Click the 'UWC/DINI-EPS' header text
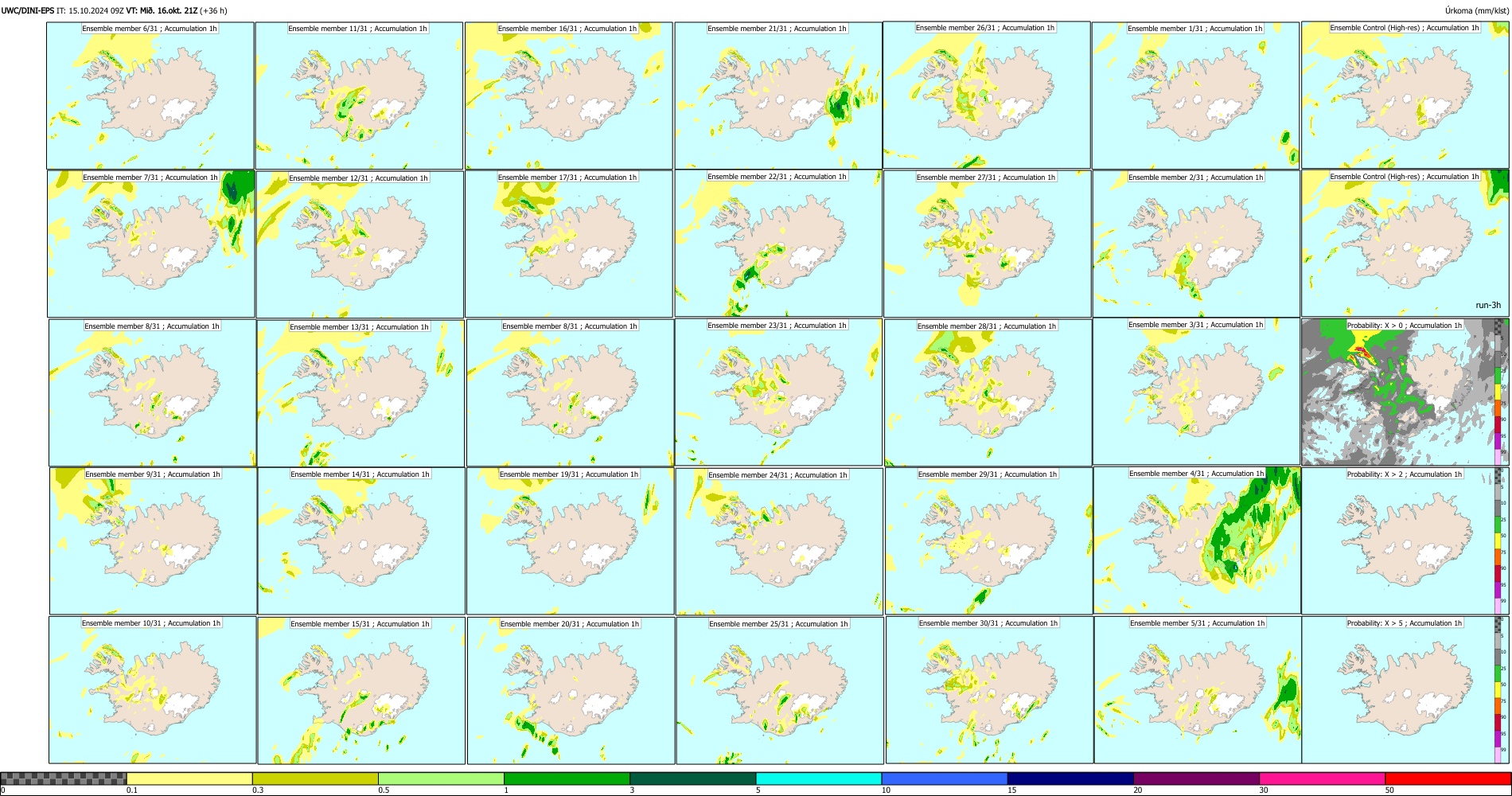Screen dimensions: 1512x796 point(27,10)
